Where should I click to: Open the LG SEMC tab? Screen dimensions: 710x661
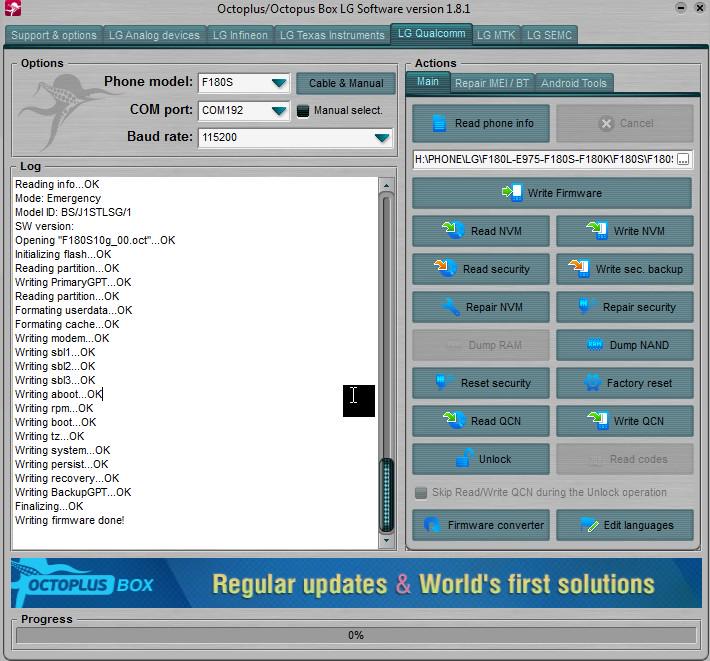[549, 35]
